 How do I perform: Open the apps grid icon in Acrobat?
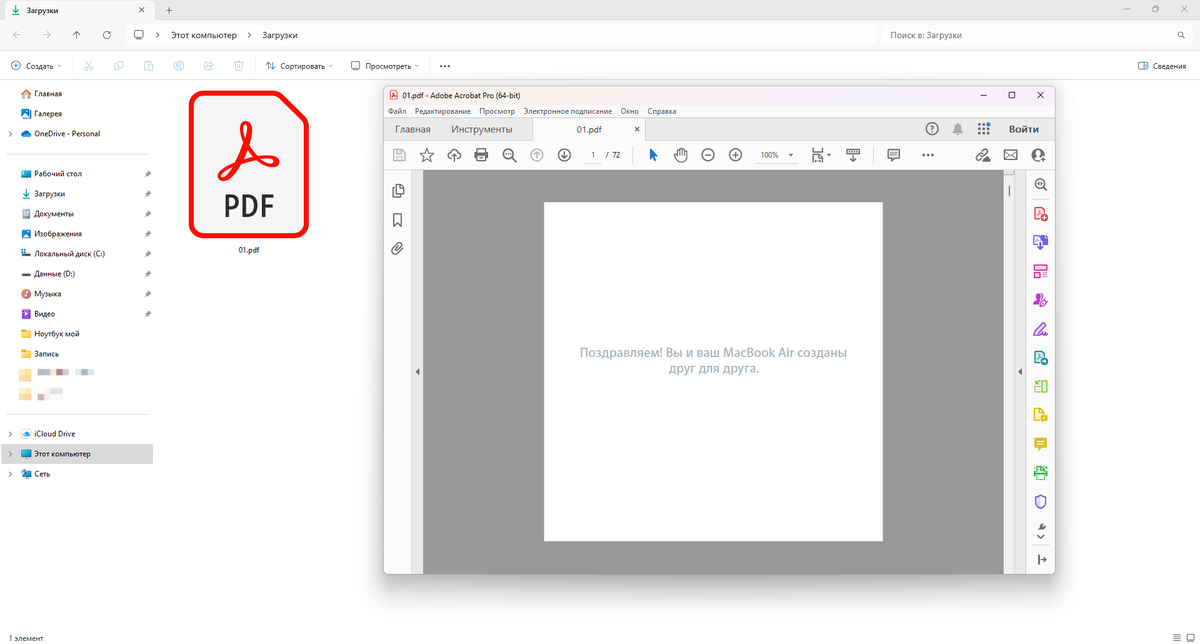984,129
